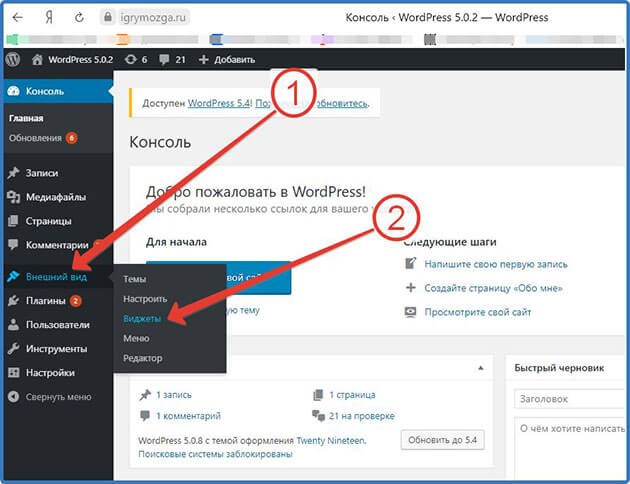The image size is (630, 484).
Task: Click the browser back arrow
Action: [17, 17]
